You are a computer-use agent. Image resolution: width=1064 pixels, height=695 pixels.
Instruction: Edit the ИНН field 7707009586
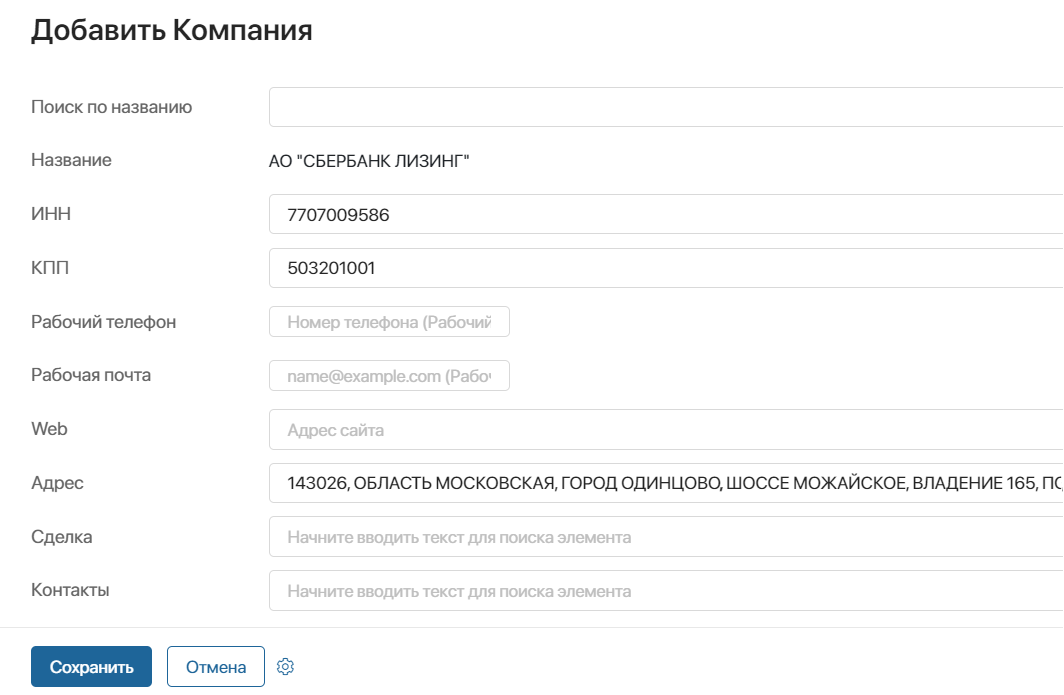666,214
